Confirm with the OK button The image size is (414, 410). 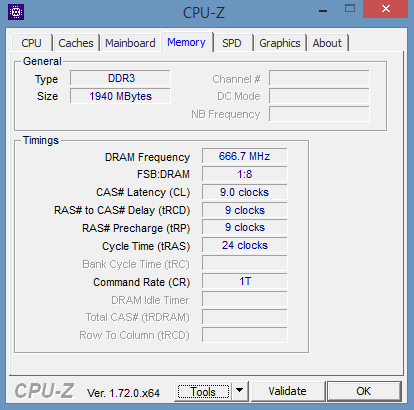point(364,391)
